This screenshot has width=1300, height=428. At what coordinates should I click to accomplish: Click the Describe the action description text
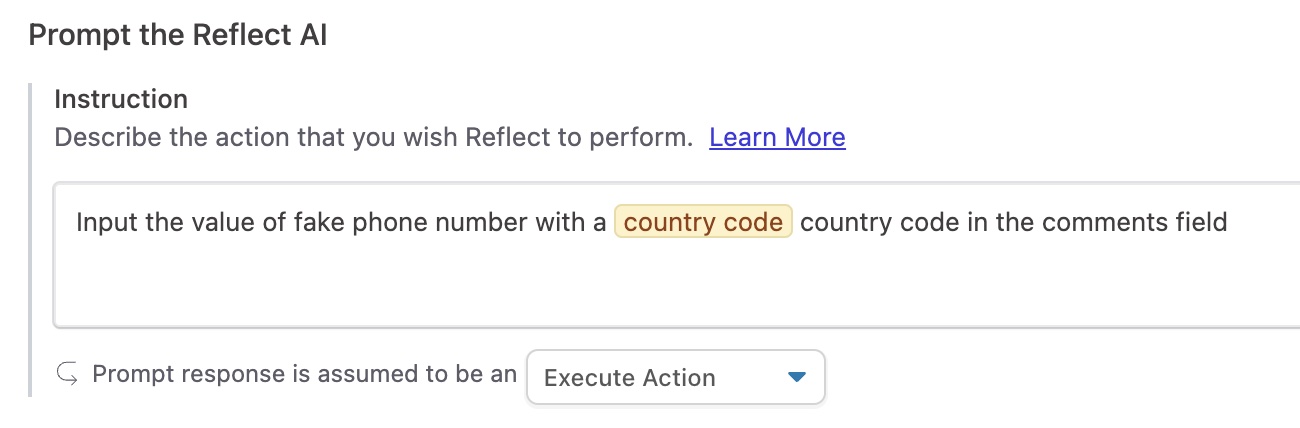(x=373, y=138)
